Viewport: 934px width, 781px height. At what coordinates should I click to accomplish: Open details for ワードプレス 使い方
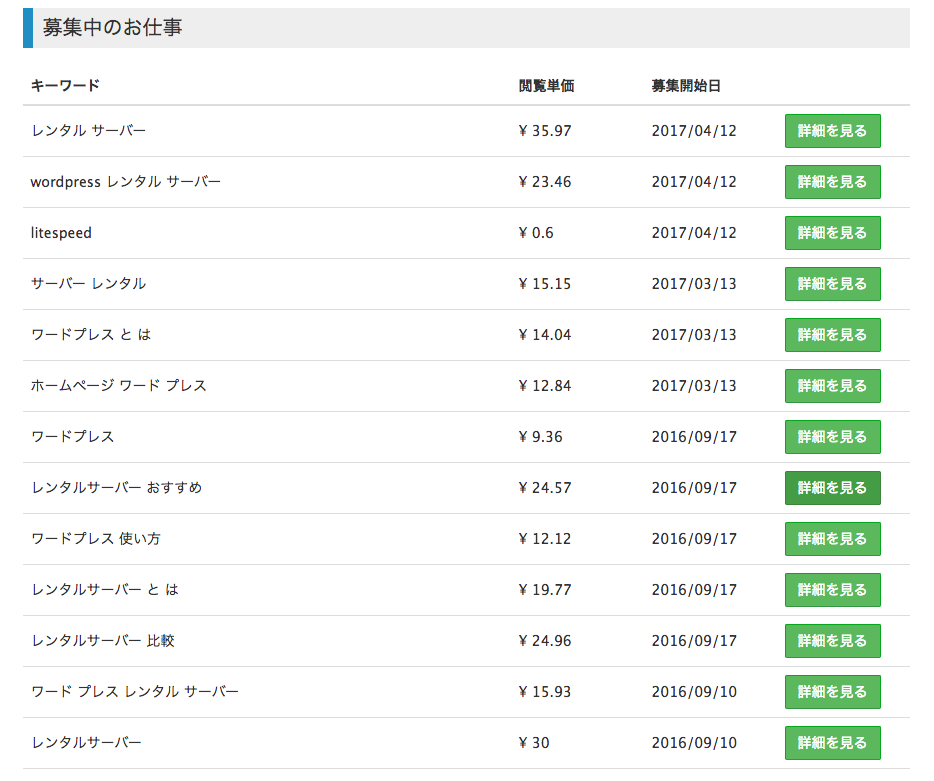pos(832,539)
